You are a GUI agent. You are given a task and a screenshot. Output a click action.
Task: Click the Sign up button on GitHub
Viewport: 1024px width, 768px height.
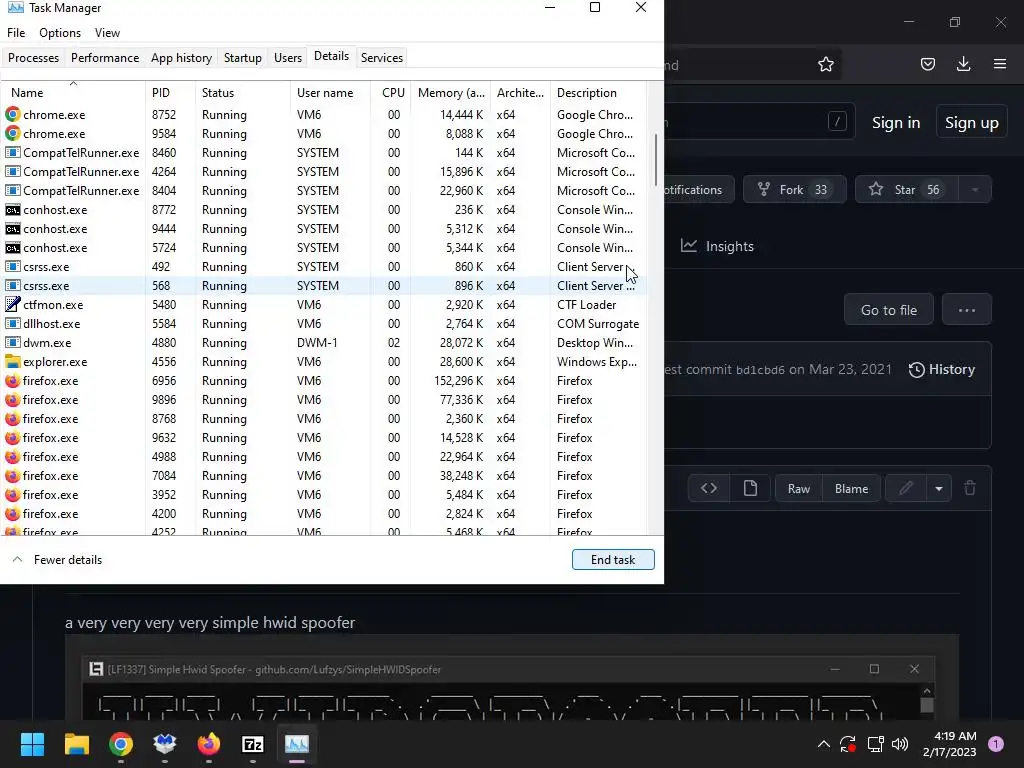971,122
